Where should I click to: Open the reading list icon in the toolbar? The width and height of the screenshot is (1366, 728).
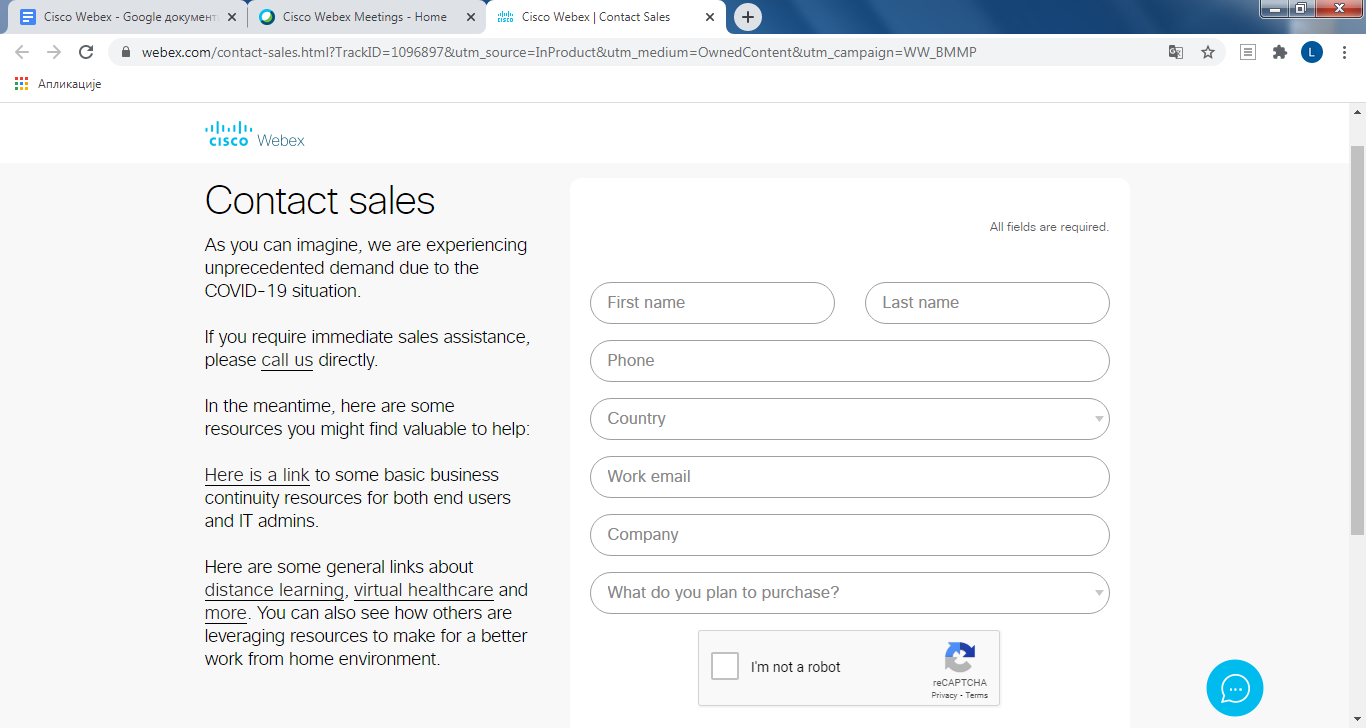click(1248, 52)
